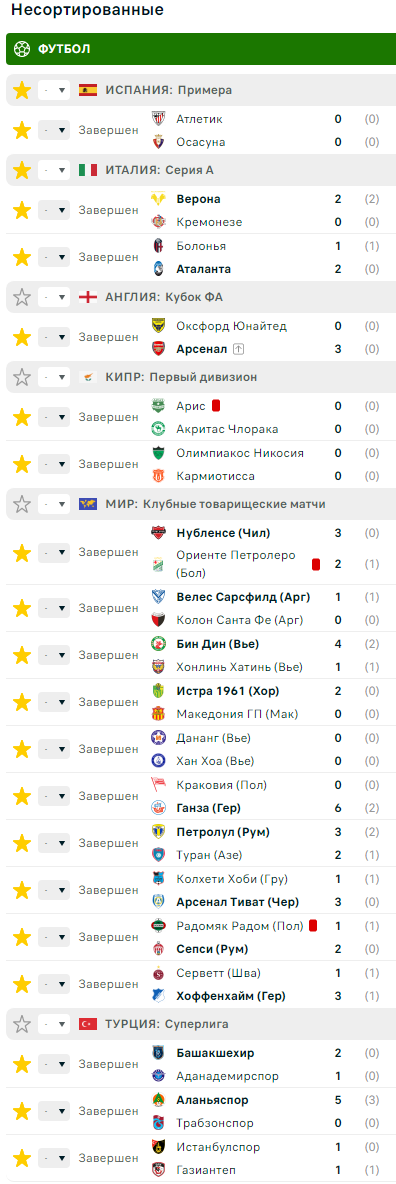The height and width of the screenshot is (1184, 396).
Task: Open dropdown for Аланьяспор vs Трабзонспор match
Action: coord(54,1111)
